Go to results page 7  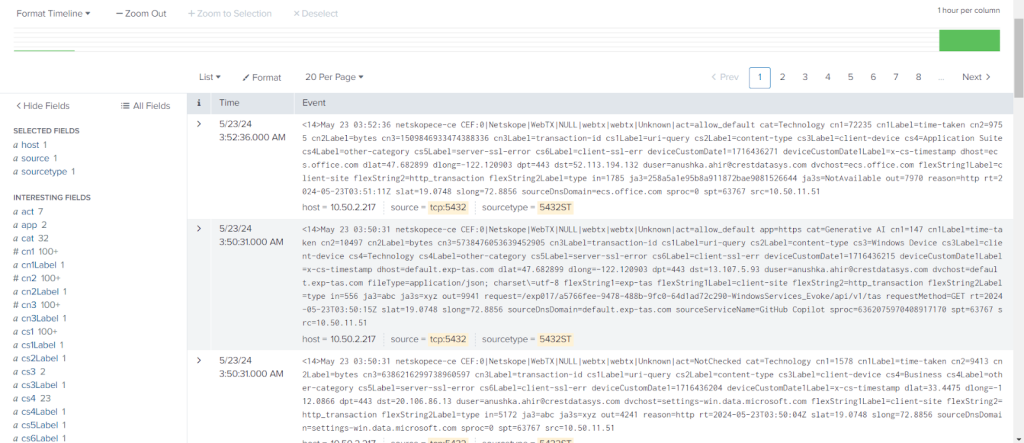[896, 77]
